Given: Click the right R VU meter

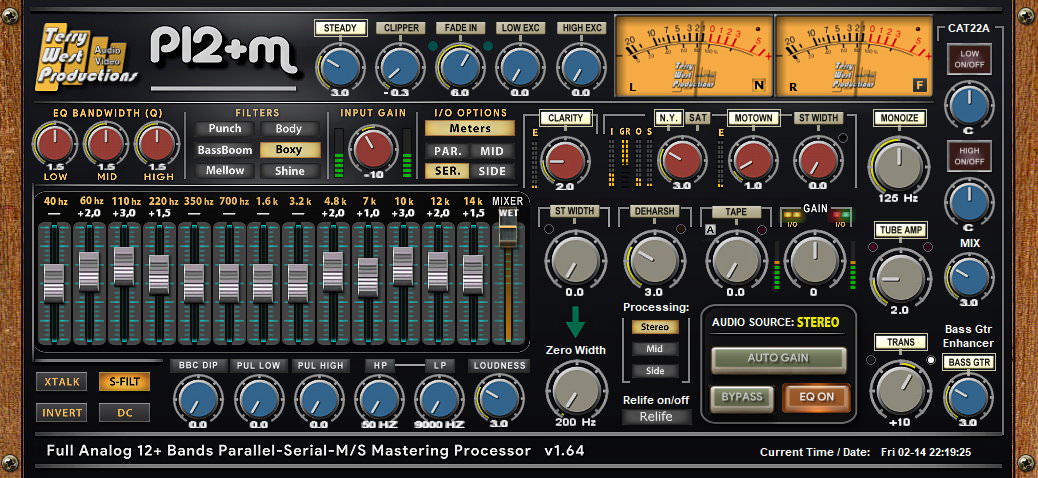Looking at the screenshot, I should click(854, 56).
